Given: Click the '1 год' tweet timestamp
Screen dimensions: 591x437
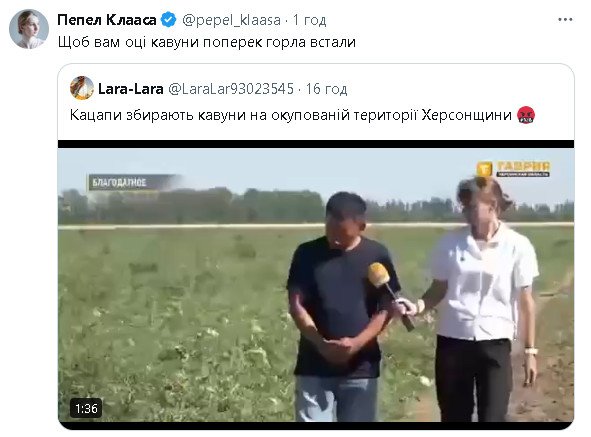Looking at the screenshot, I should [x=309, y=20].
